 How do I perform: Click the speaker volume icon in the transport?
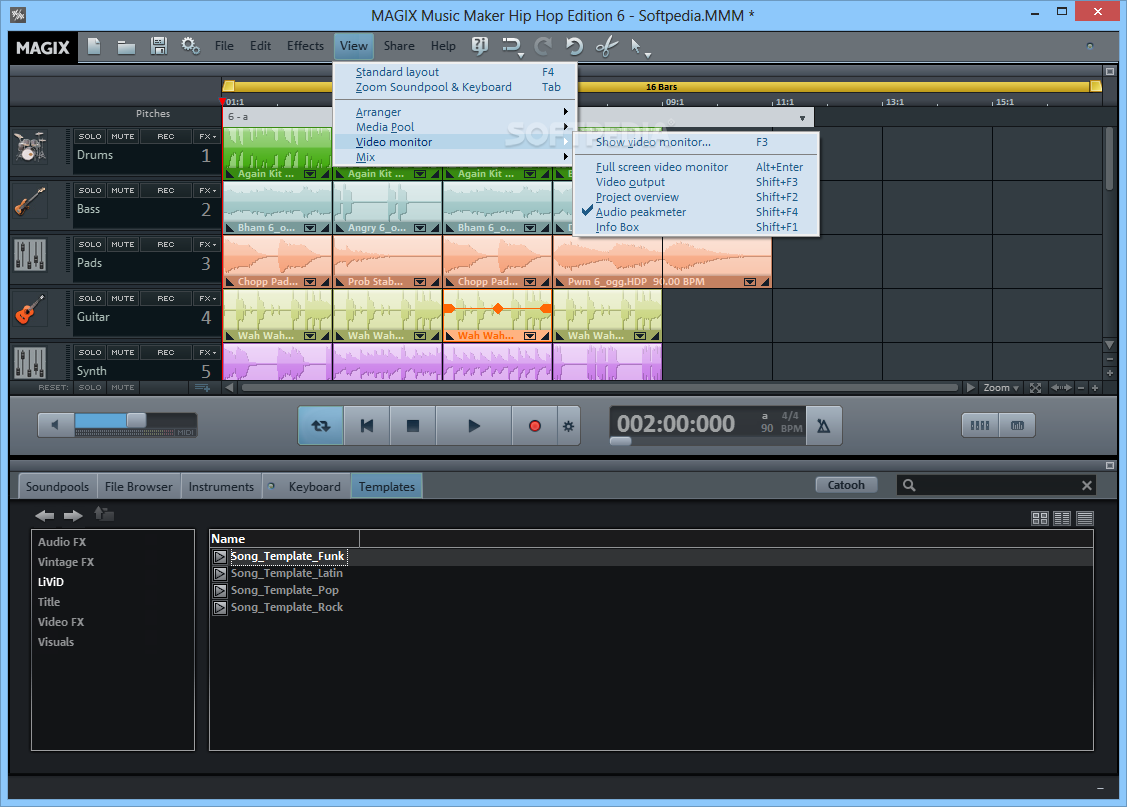(x=55, y=425)
